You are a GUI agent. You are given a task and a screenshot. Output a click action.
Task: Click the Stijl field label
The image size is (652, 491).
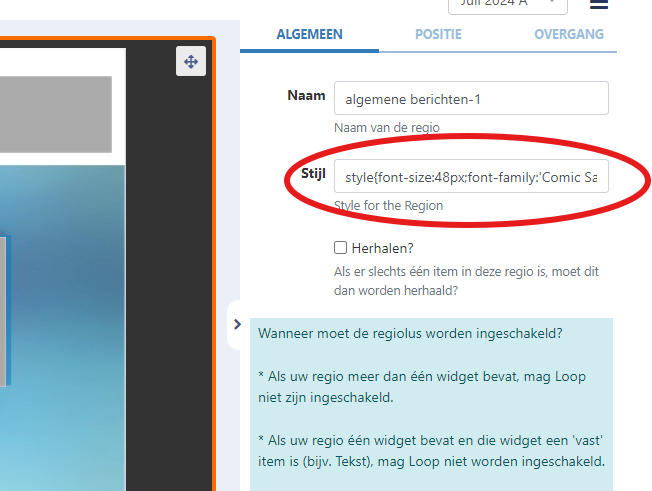click(x=313, y=174)
